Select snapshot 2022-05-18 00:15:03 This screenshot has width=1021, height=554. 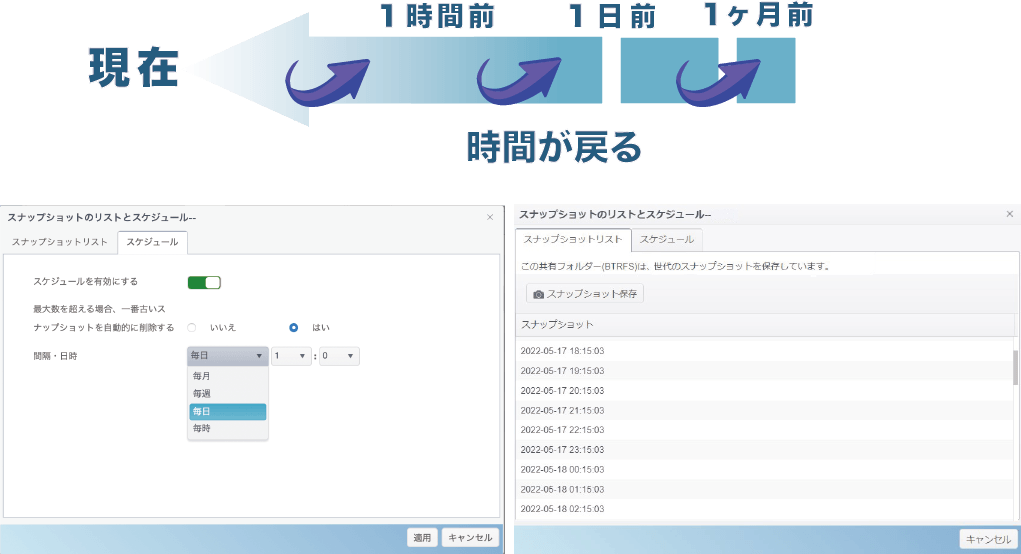click(764, 469)
